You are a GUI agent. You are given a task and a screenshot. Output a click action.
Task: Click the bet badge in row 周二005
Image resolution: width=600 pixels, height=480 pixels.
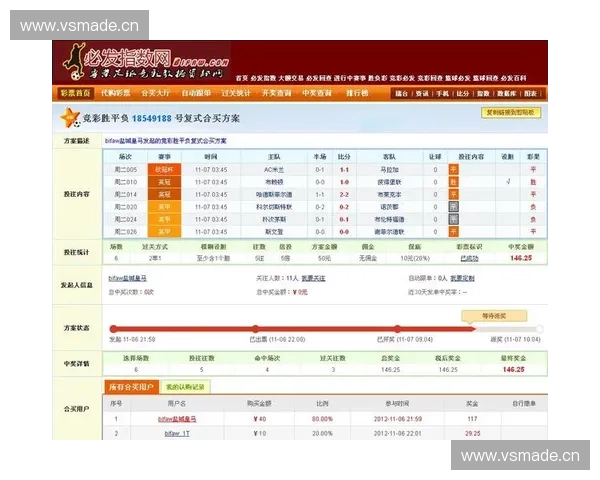[x=453, y=170]
